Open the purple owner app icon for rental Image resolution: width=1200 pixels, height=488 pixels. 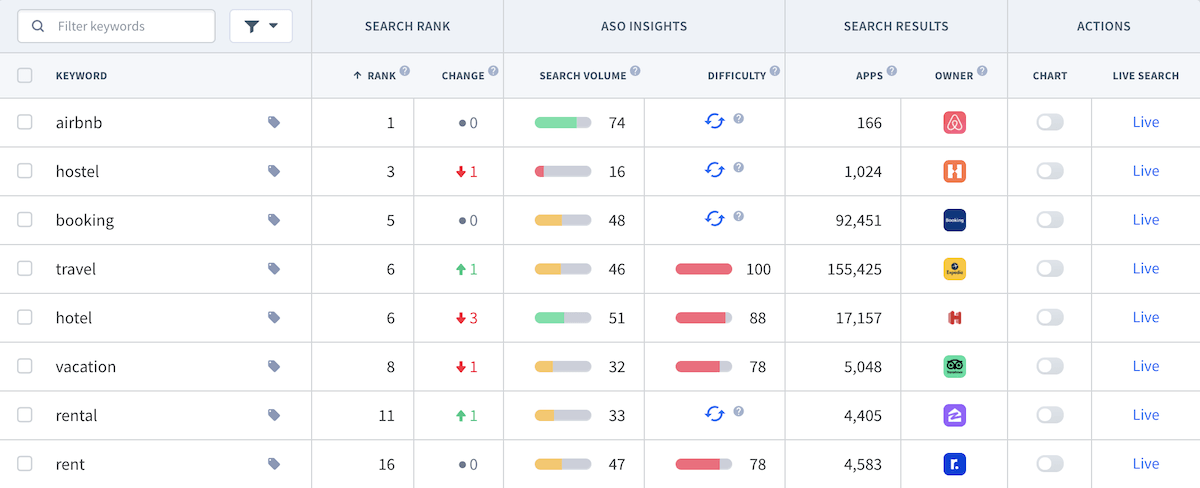(954, 415)
